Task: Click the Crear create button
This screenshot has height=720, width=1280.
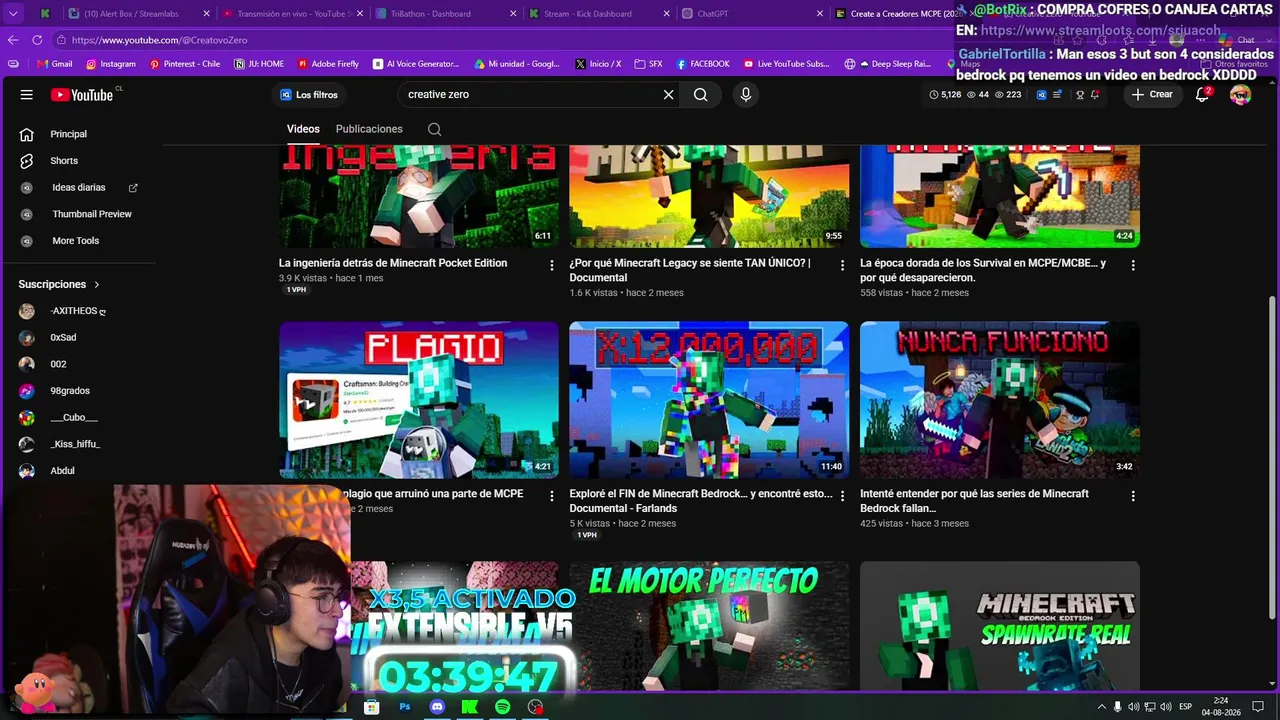Action: [1152, 95]
